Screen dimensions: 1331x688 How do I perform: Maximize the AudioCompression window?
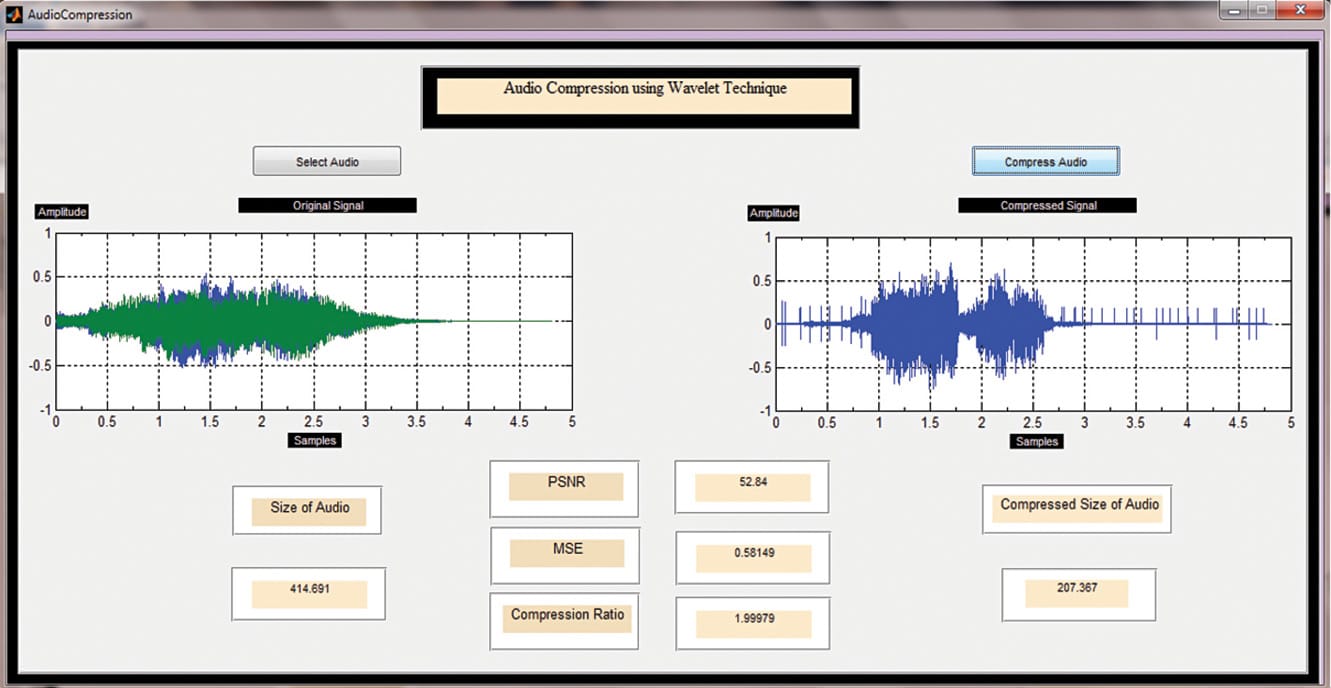pos(1262,10)
